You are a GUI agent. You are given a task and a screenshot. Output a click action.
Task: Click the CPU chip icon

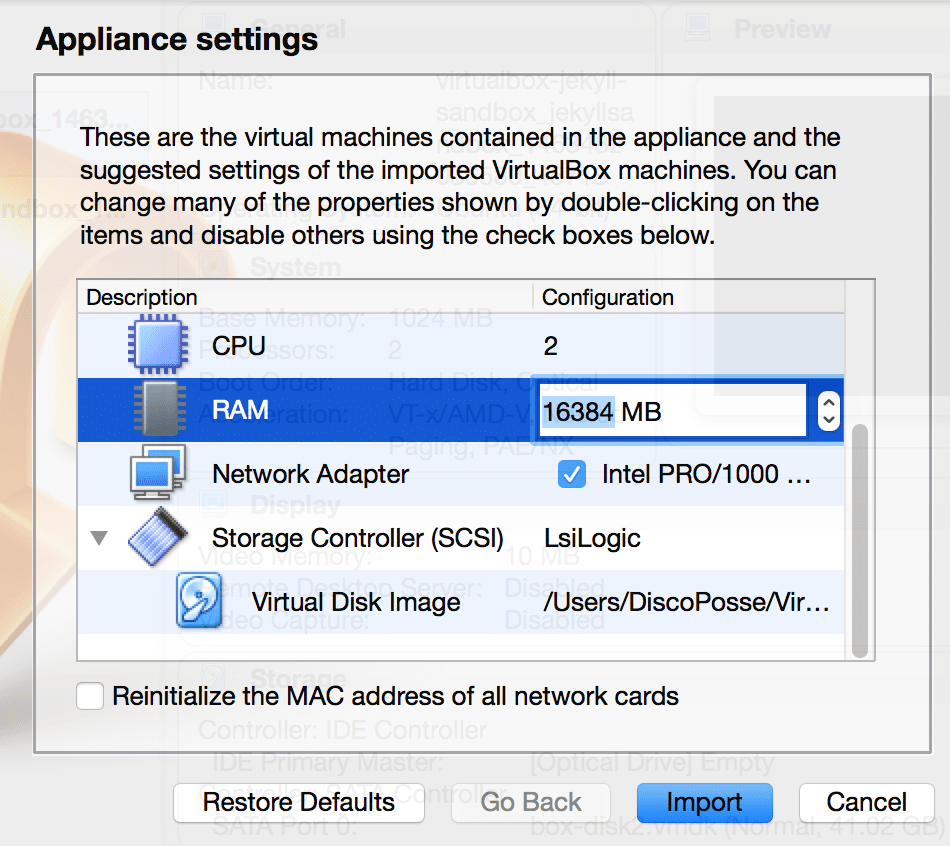pyautogui.click(x=157, y=346)
